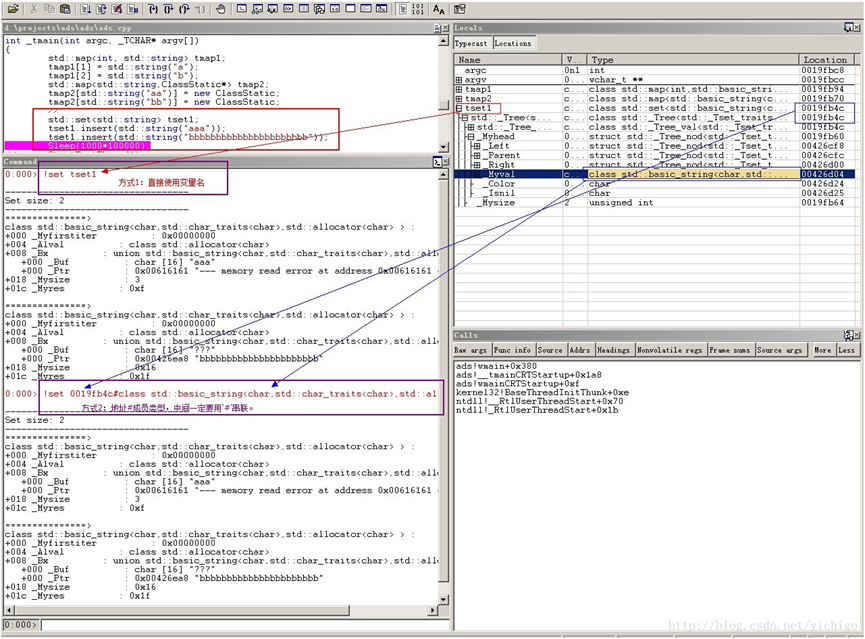Click the Step Over toolbar icon
The image size is (865, 639).
coord(167,9)
